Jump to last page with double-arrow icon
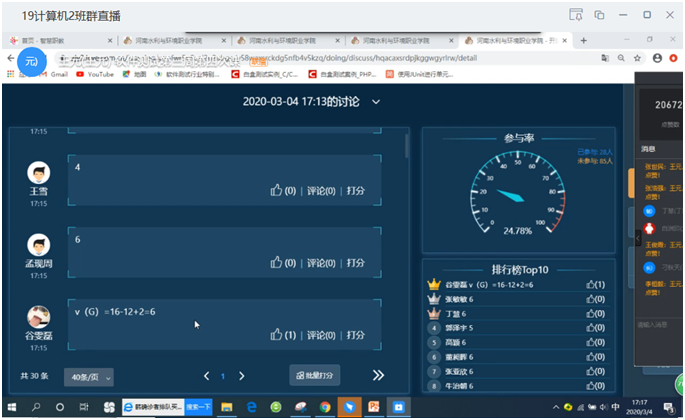The image size is (685, 420). (x=378, y=375)
